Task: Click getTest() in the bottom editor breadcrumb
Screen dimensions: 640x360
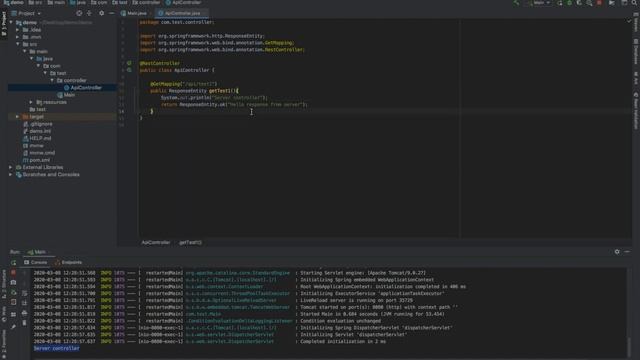Action: pos(190,242)
